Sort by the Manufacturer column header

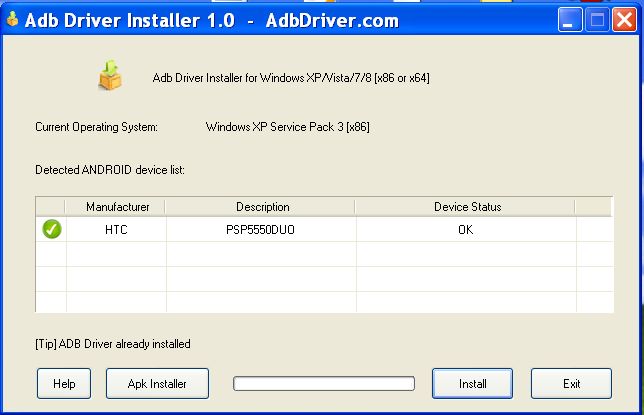pos(117,207)
